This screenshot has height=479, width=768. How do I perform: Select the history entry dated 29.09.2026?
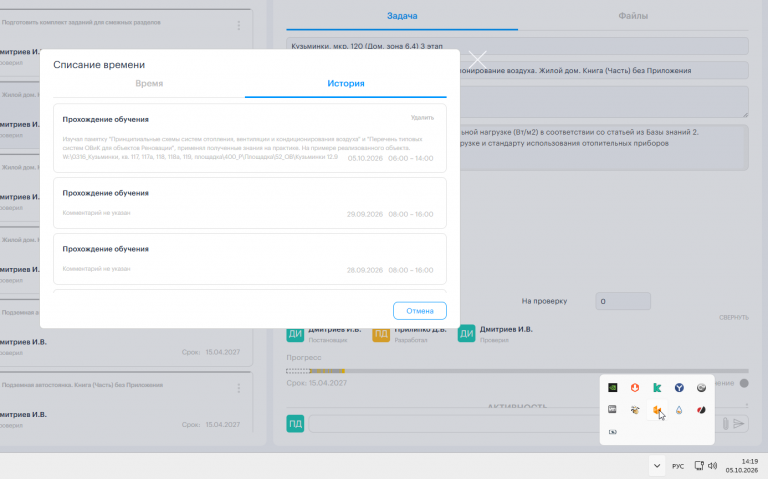click(x=250, y=203)
